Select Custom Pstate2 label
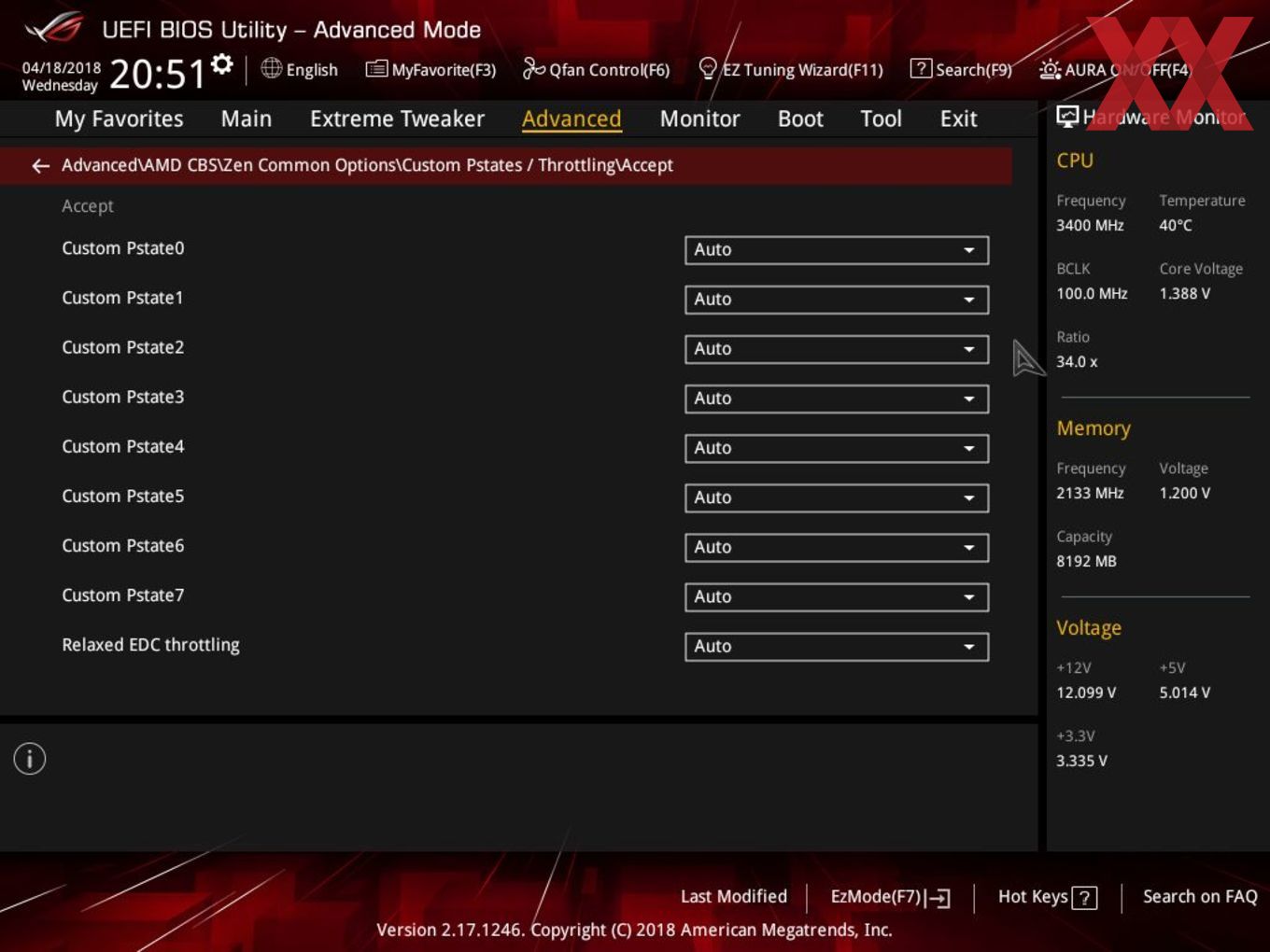Image resolution: width=1270 pixels, height=952 pixels. click(123, 347)
